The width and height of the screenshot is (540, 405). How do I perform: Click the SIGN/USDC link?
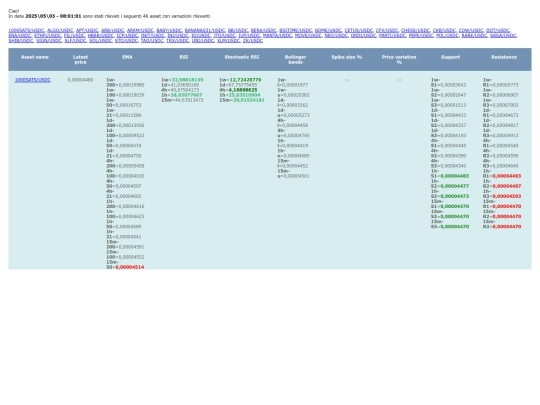coord(49,41)
